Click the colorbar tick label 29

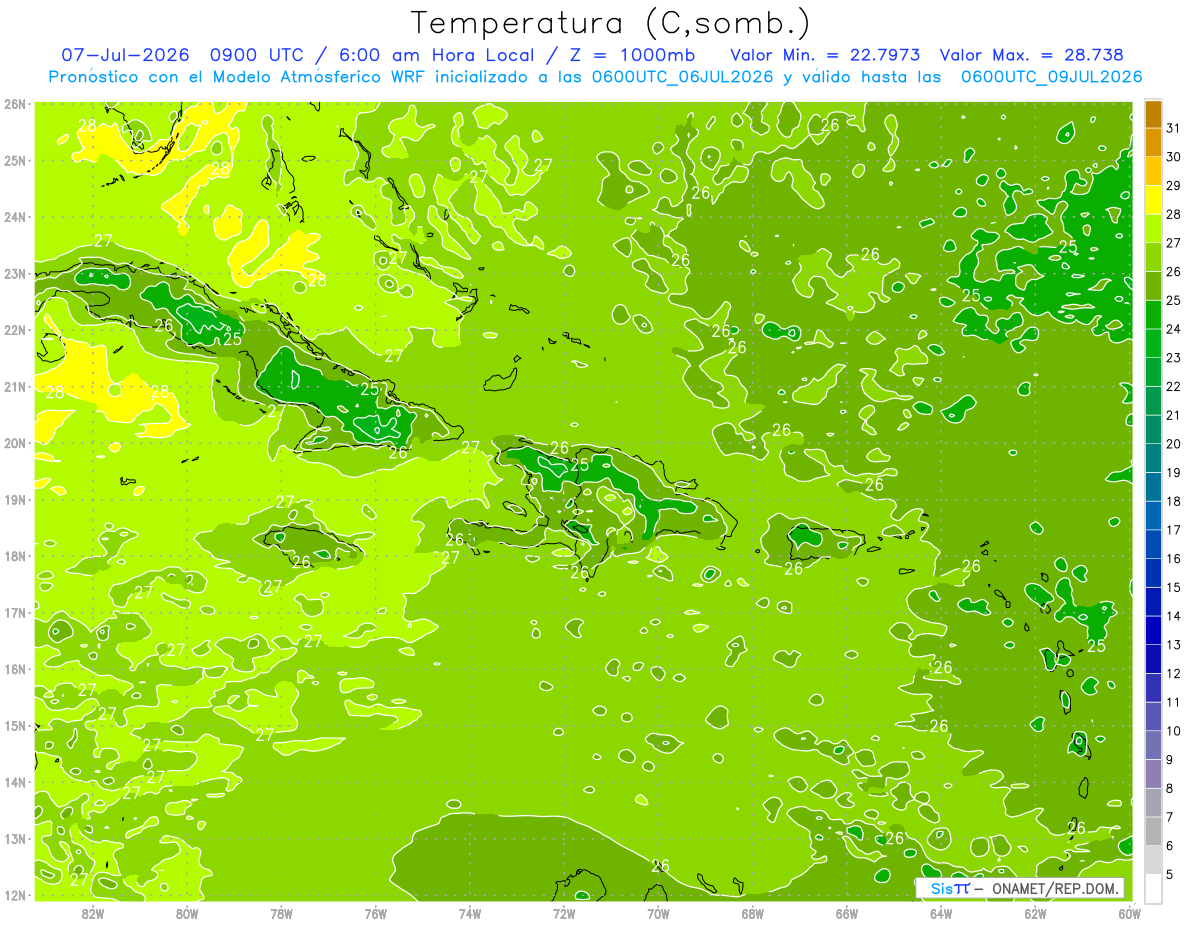[1174, 186]
